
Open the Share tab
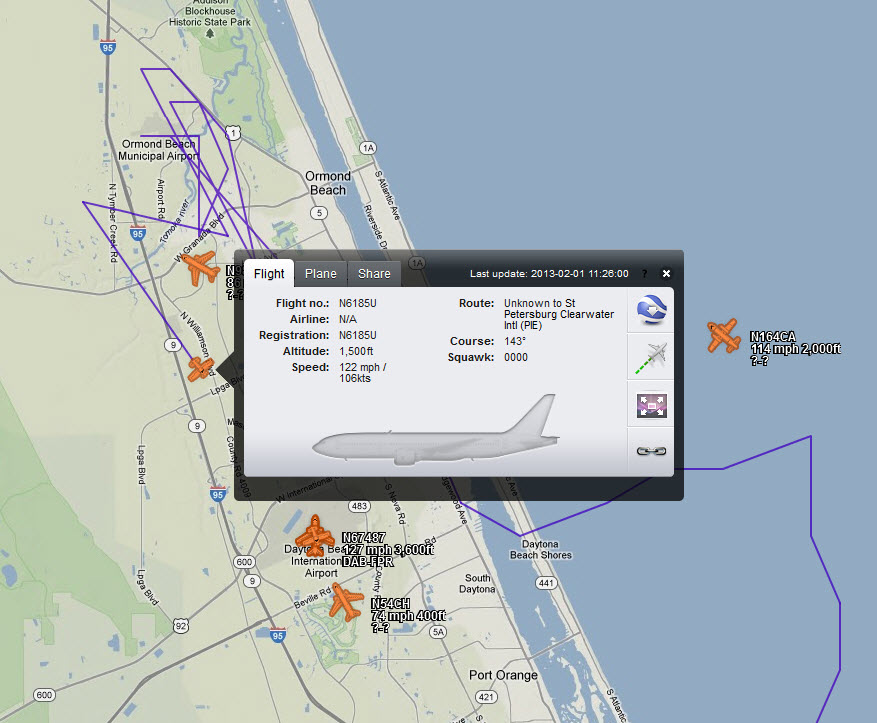[374, 274]
